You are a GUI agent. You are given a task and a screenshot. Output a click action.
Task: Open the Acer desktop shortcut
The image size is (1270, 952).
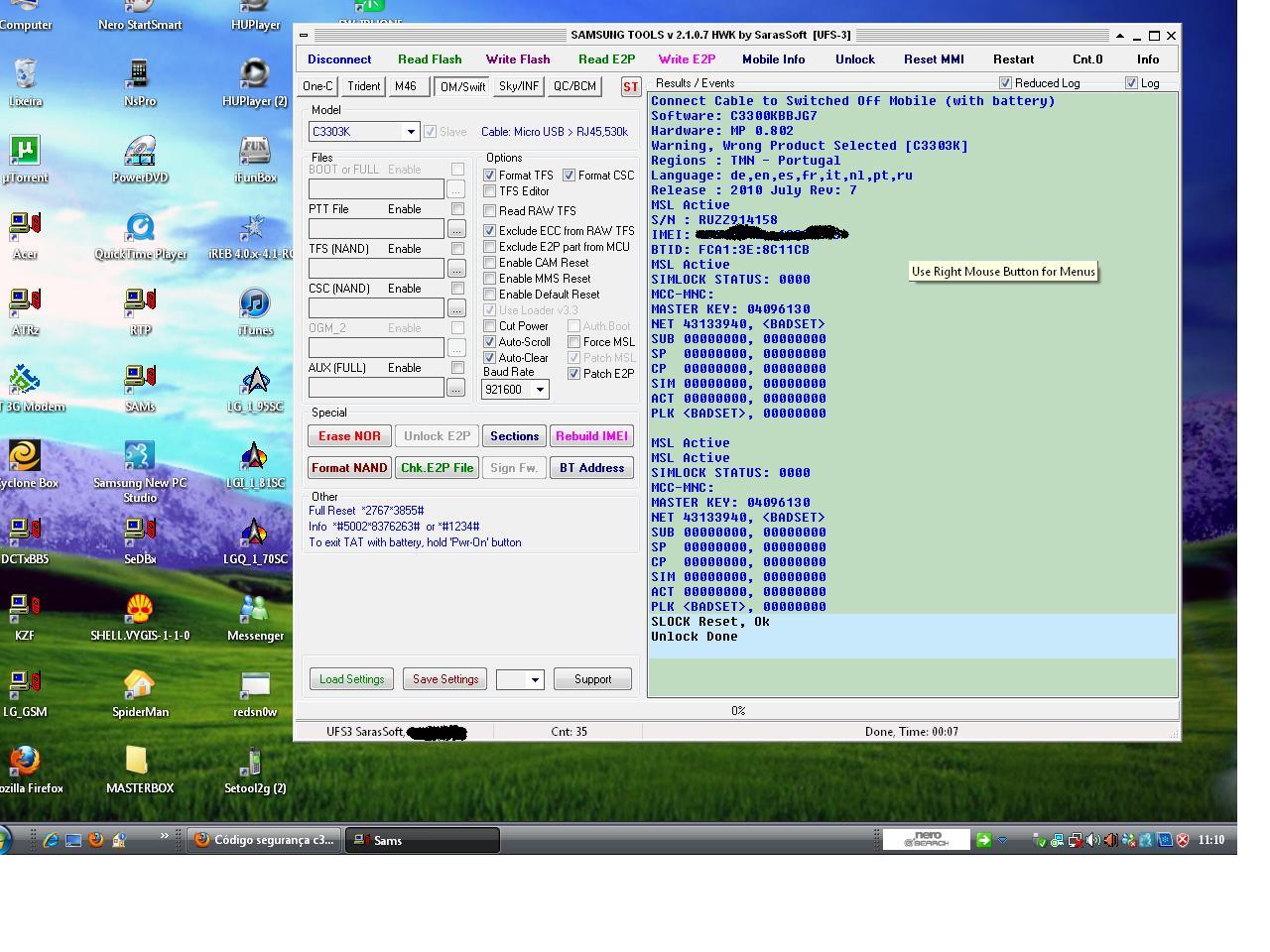coord(25,234)
